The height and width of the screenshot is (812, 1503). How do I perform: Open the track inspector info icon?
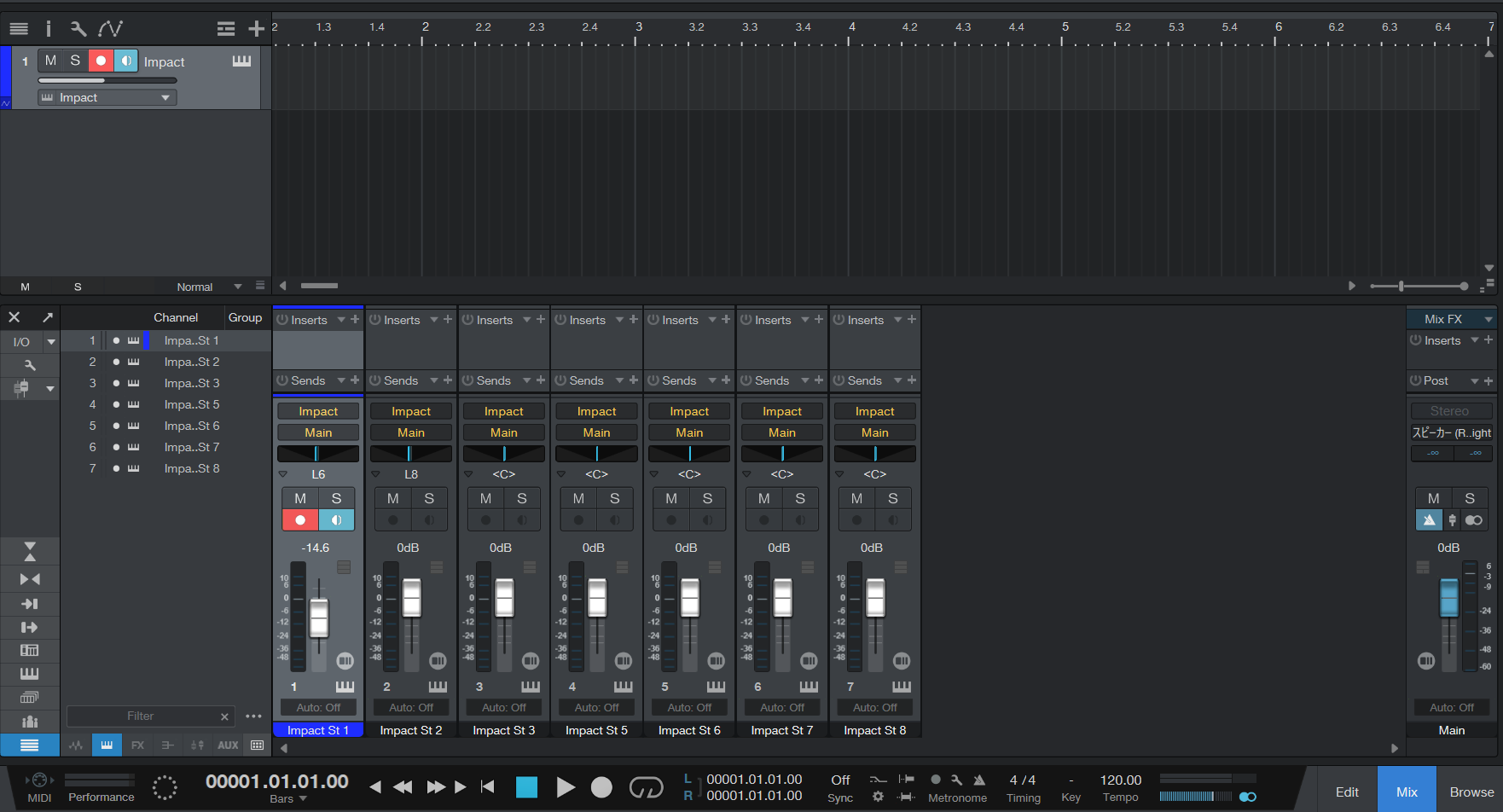(48, 29)
